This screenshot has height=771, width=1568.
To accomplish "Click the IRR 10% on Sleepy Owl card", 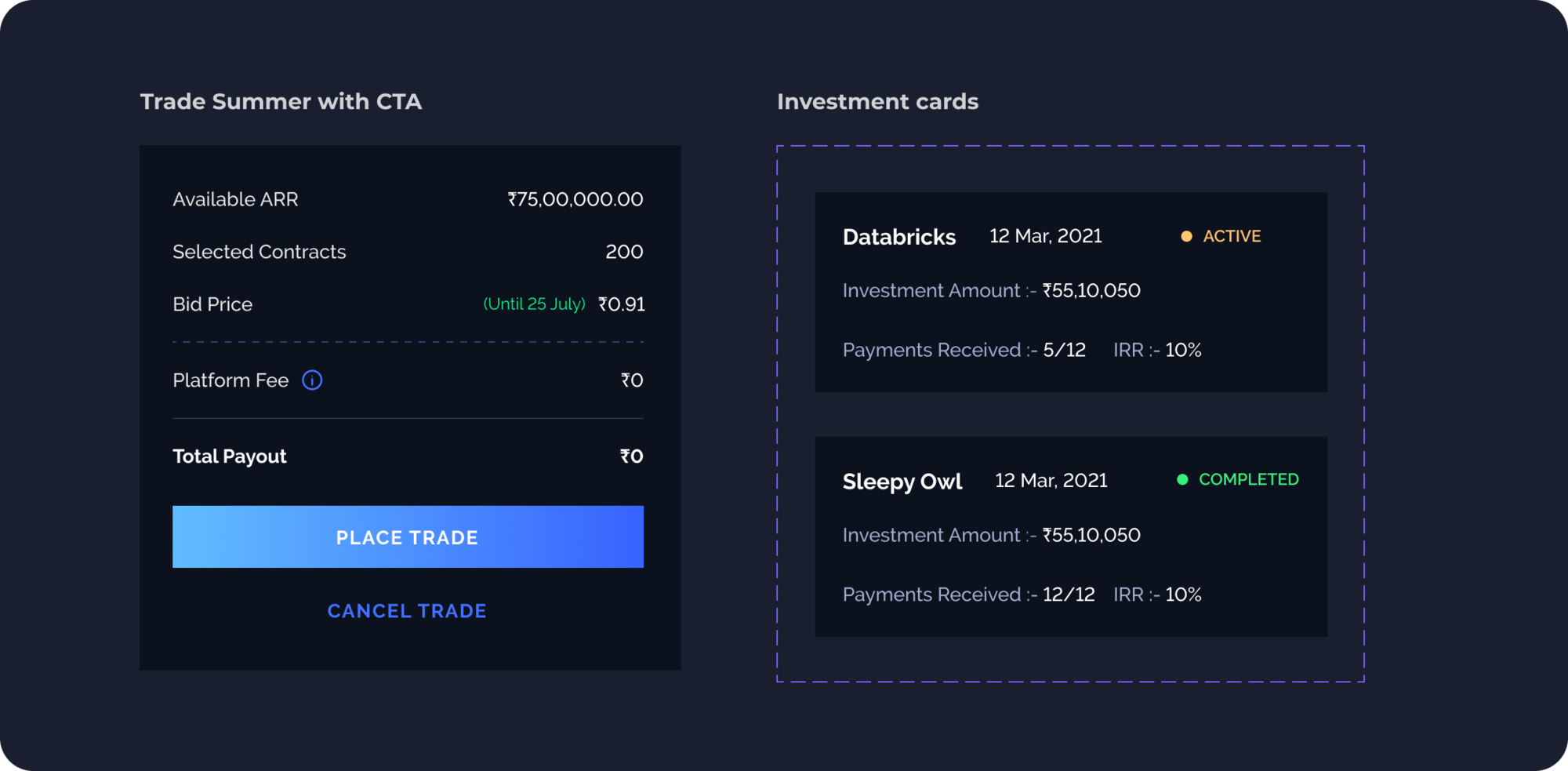I will pyautogui.click(x=1157, y=595).
